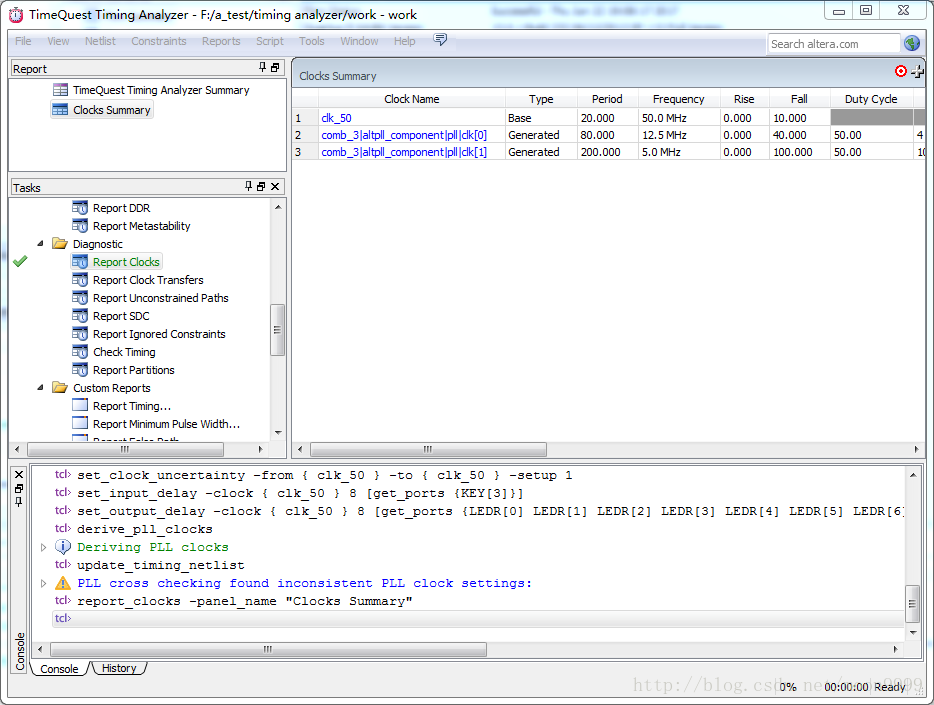Float the Report panel window
Screen dimensions: 934x705
pos(275,68)
